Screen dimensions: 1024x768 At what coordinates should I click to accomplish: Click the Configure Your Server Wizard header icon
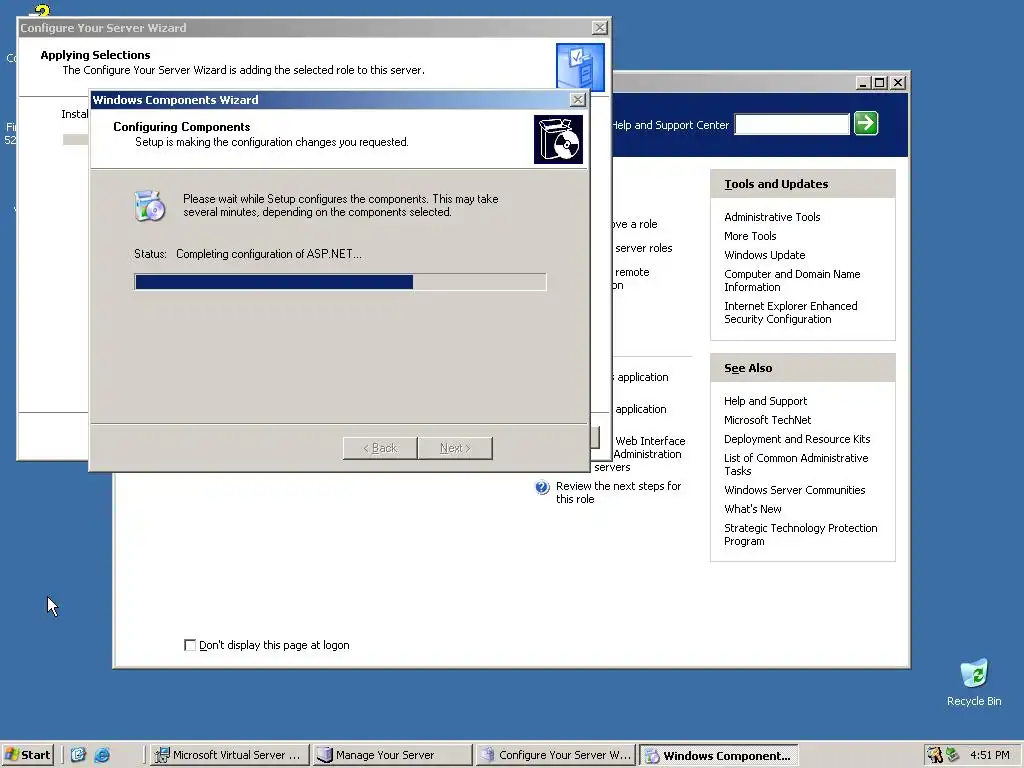click(x=581, y=65)
